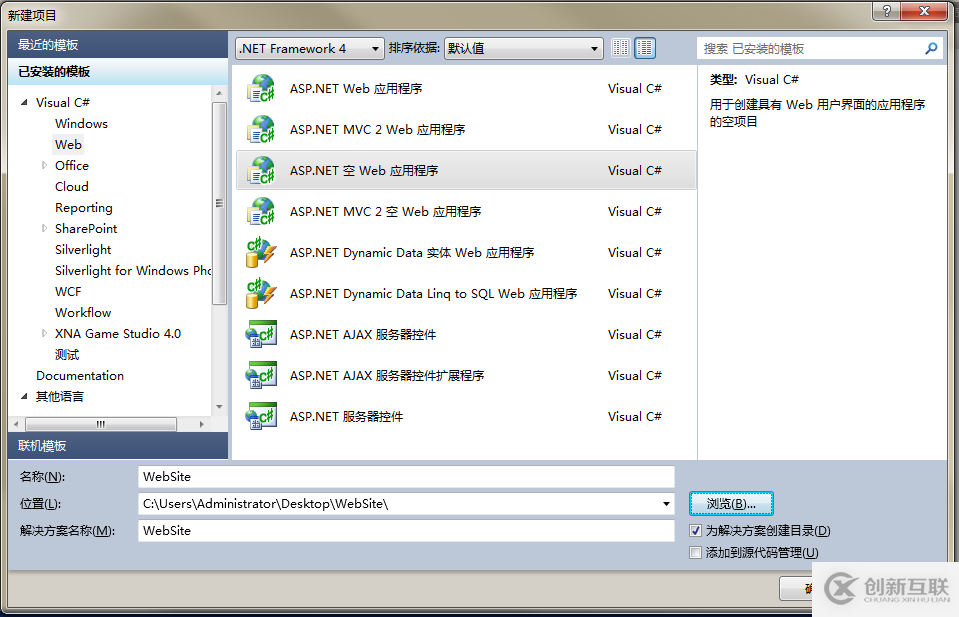
Task: Select Documentation in the template tree
Action: pos(80,375)
